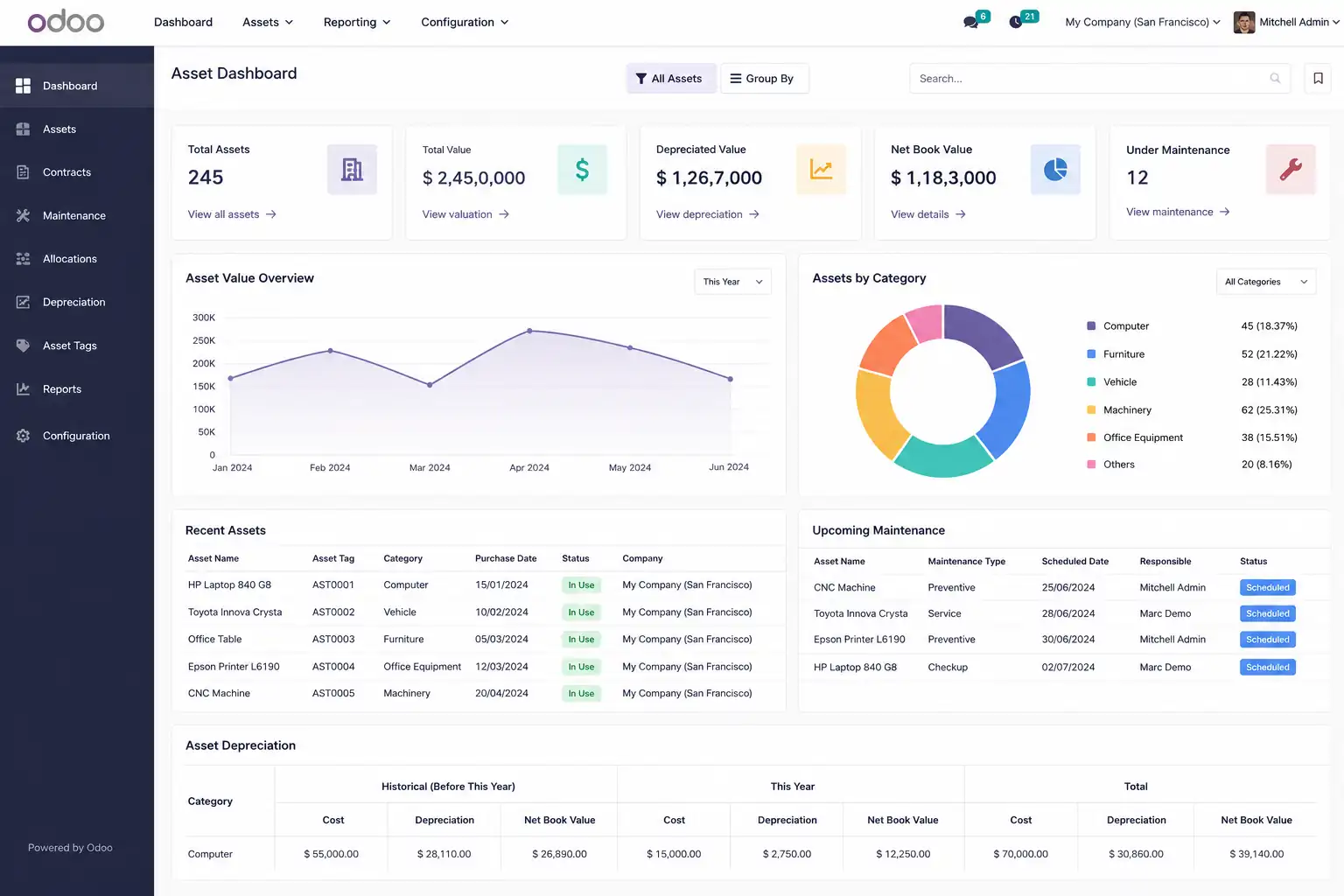This screenshot has height=896, width=1344.
Task: Open the View depreciation link
Action: [x=708, y=214]
